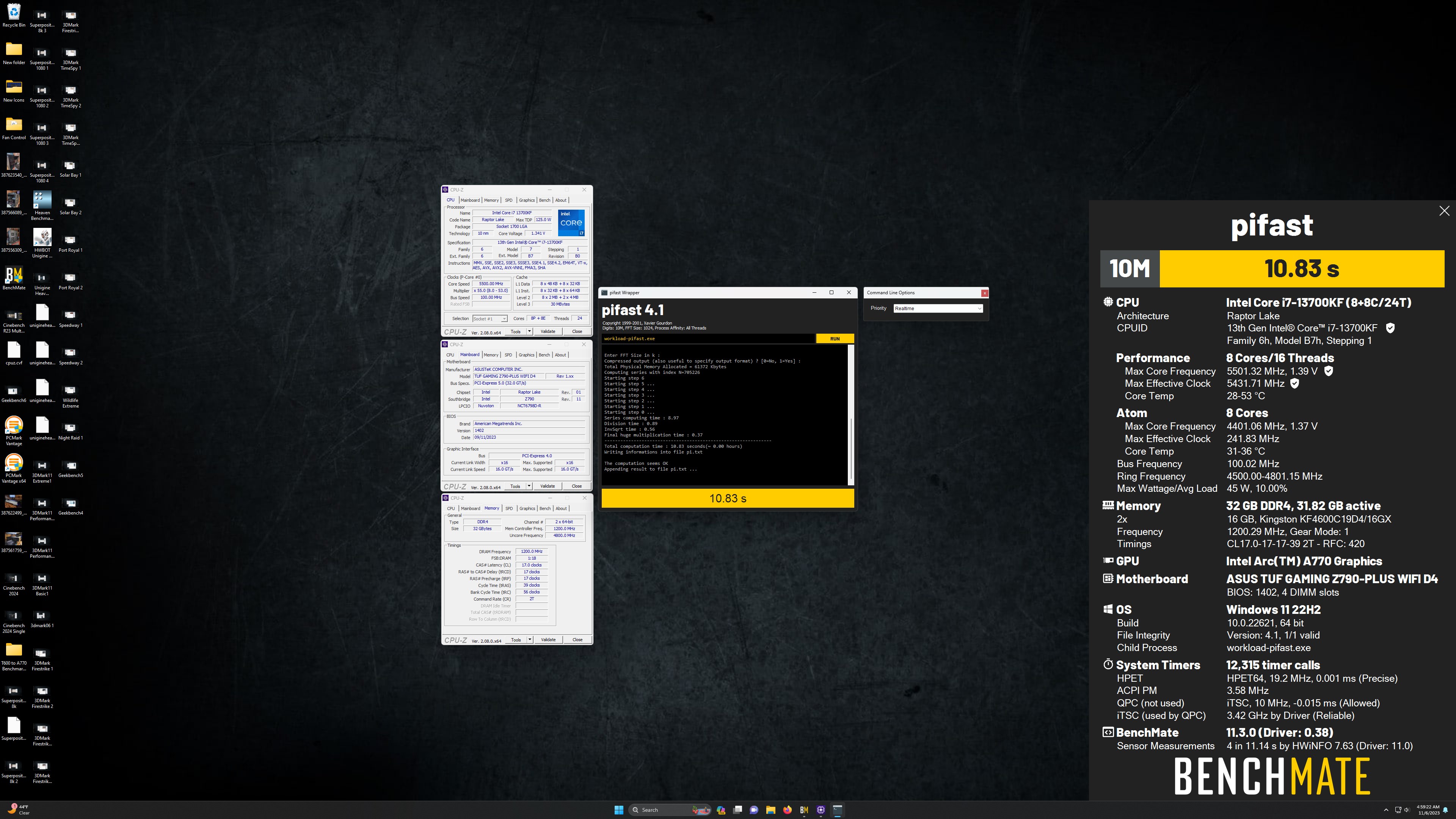The width and height of the screenshot is (1456, 819).
Task: Open the New Icons folder on desktop
Action: [14, 91]
